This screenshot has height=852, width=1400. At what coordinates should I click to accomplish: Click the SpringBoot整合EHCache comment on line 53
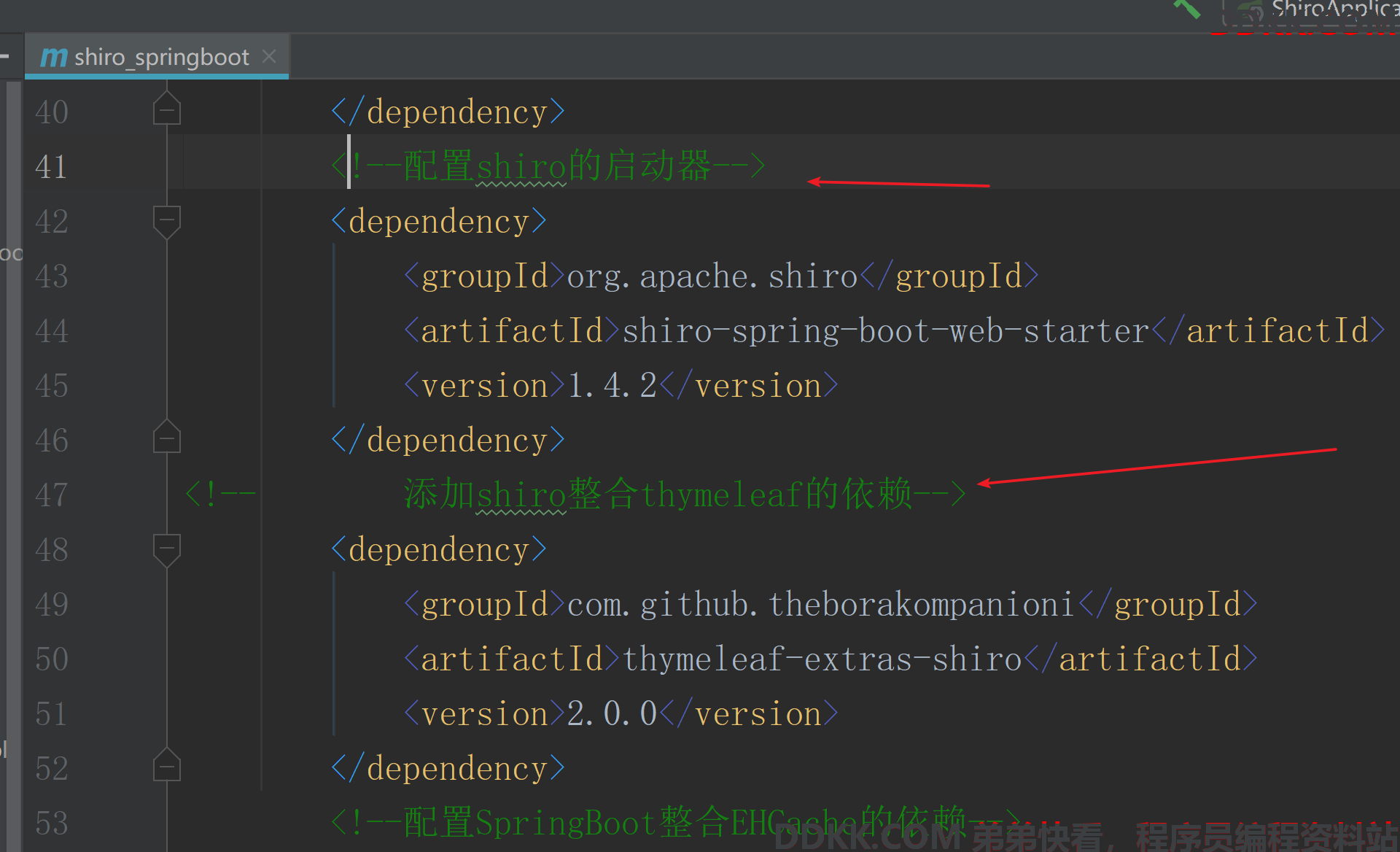[x=676, y=822]
